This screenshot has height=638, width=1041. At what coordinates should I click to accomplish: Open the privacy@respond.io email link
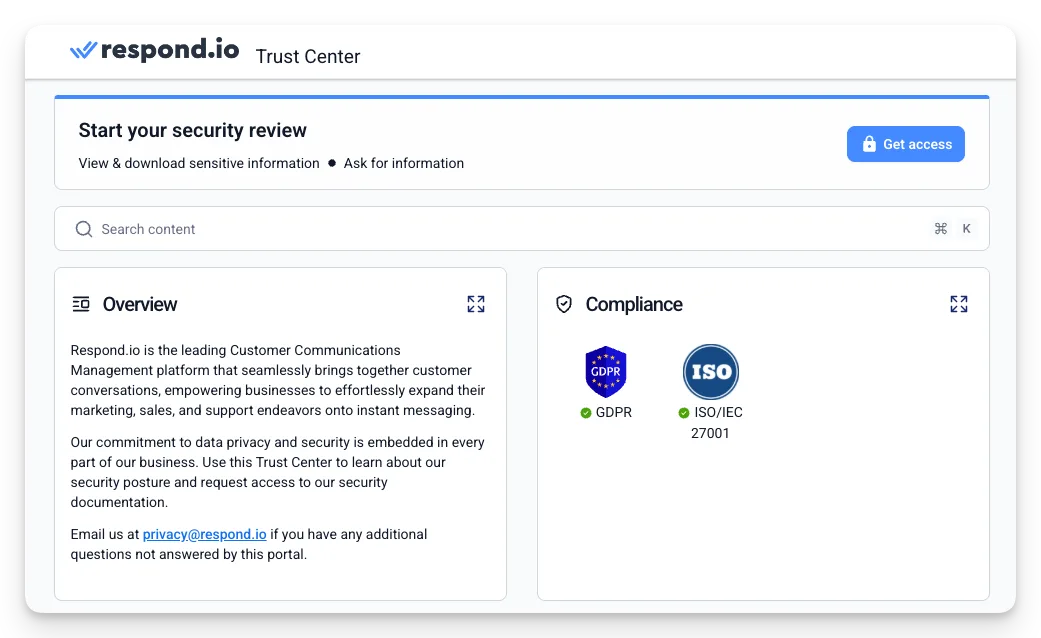click(x=204, y=534)
